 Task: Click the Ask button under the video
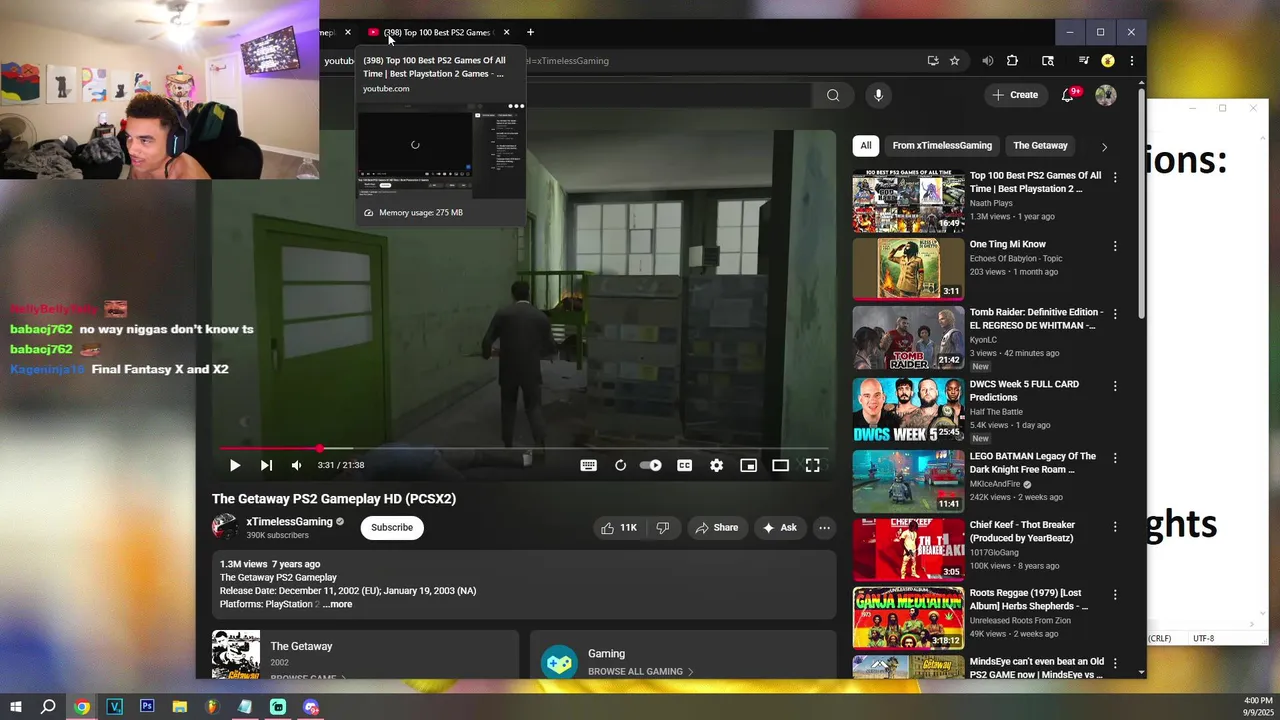780,527
